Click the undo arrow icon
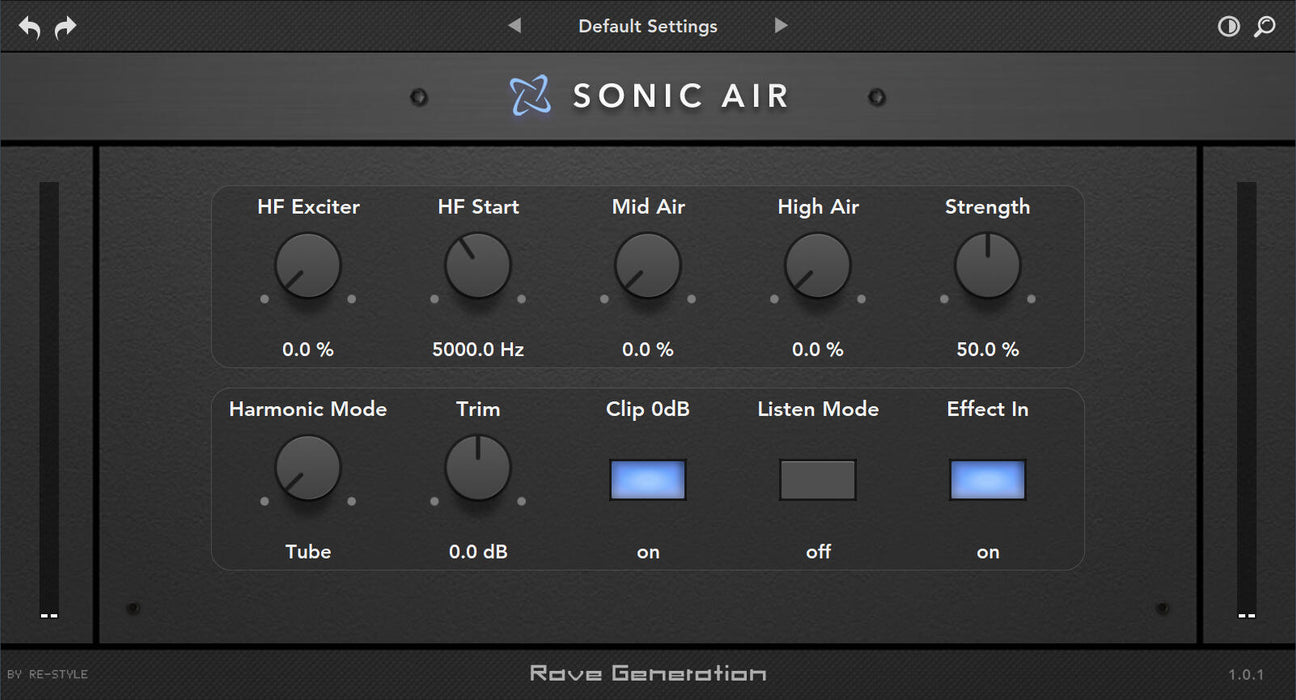This screenshot has width=1296, height=700. pyautogui.click(x=29, y=26)
